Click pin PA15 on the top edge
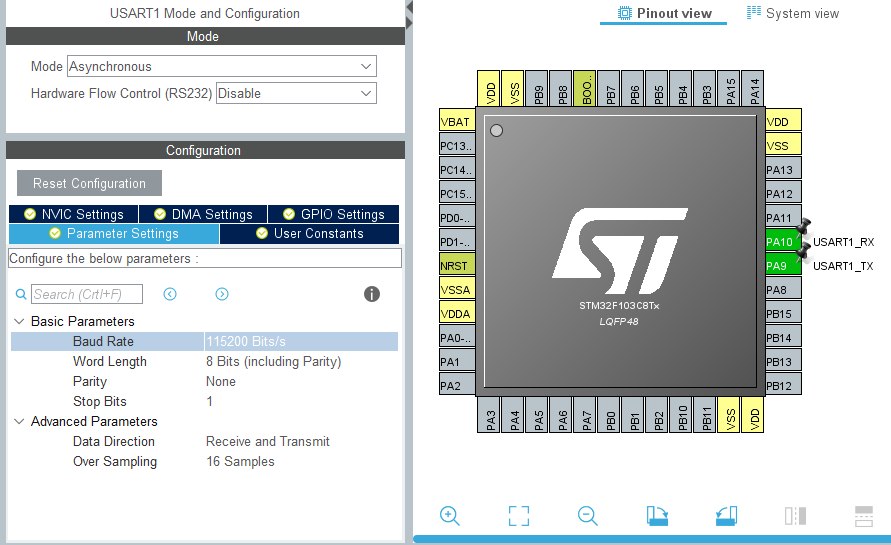This screenshot has height=545, width=891. click(x=728, y=89)
